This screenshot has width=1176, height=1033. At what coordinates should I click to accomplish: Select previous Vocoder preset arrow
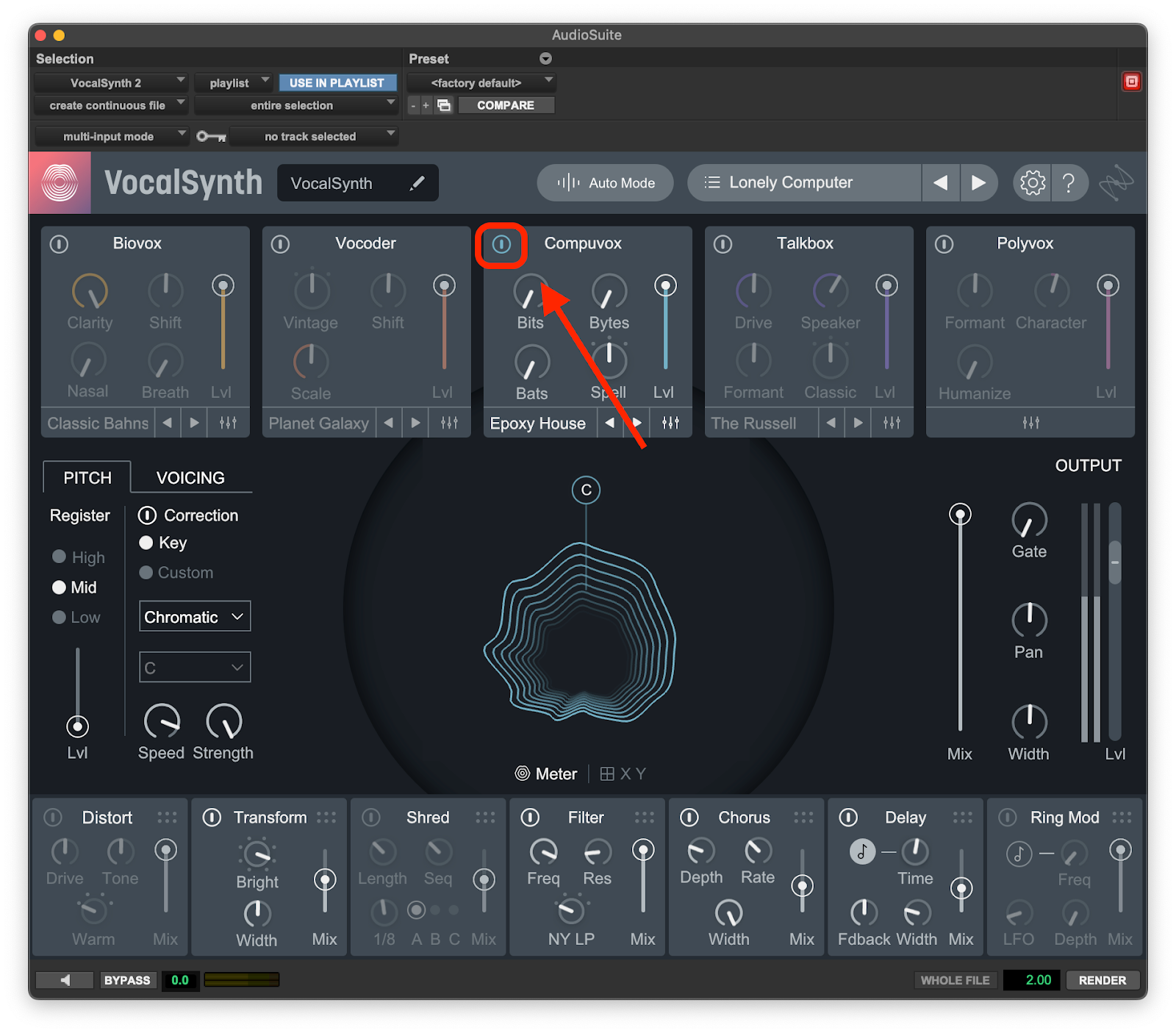(x=389, y=423)
